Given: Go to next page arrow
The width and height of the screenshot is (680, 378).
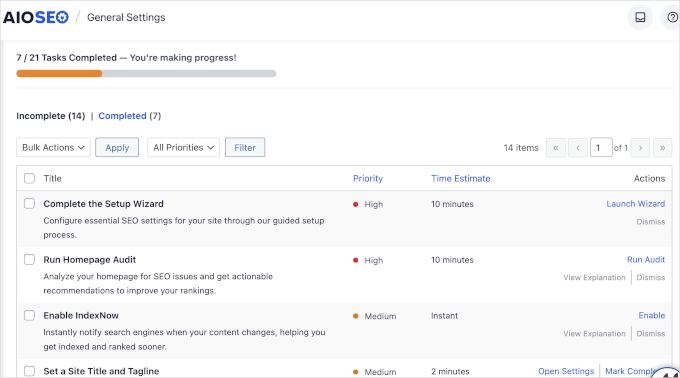Looking at the screenshot, I should (x=640, y=148).
